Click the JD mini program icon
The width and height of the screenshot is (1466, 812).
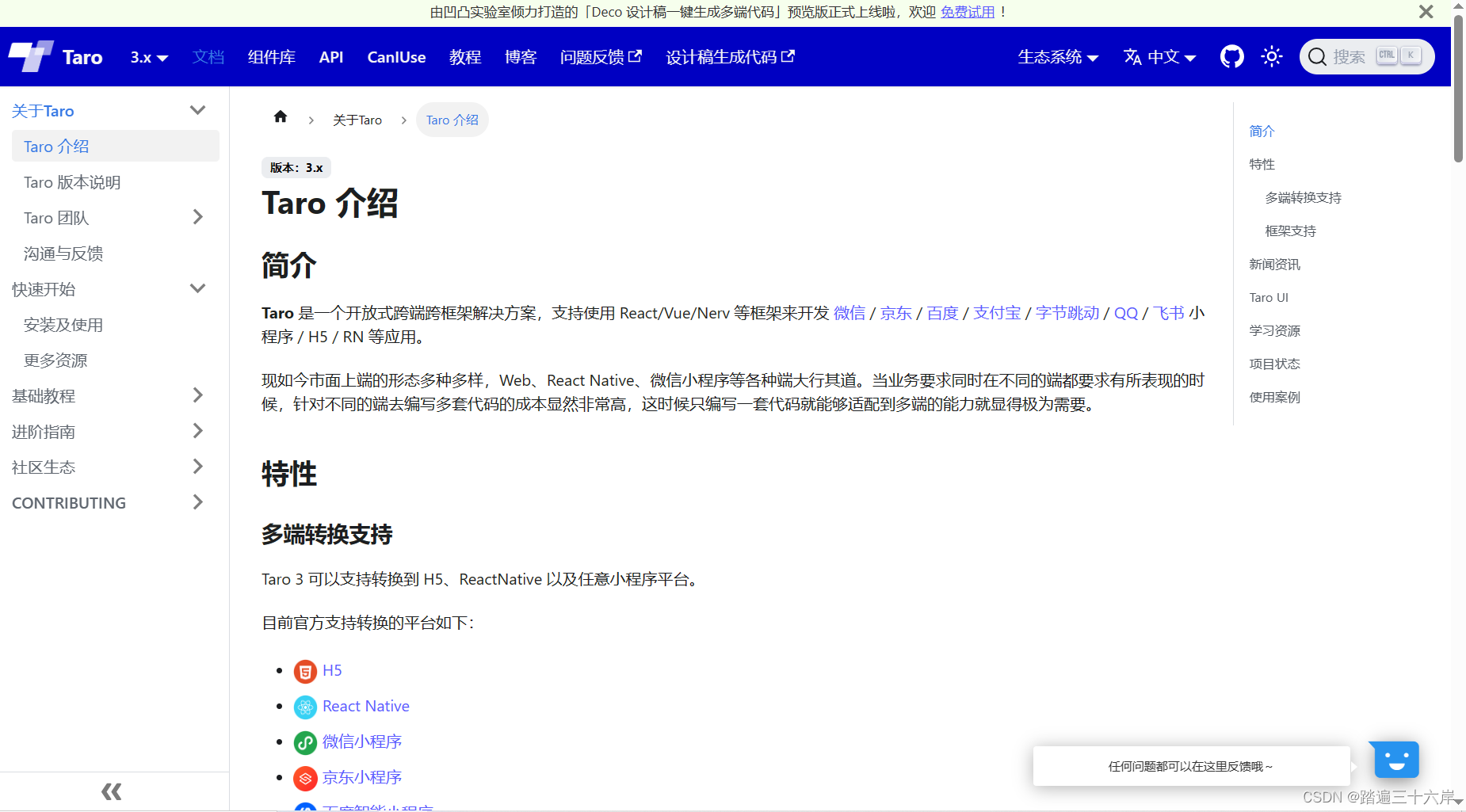point(305,778)
